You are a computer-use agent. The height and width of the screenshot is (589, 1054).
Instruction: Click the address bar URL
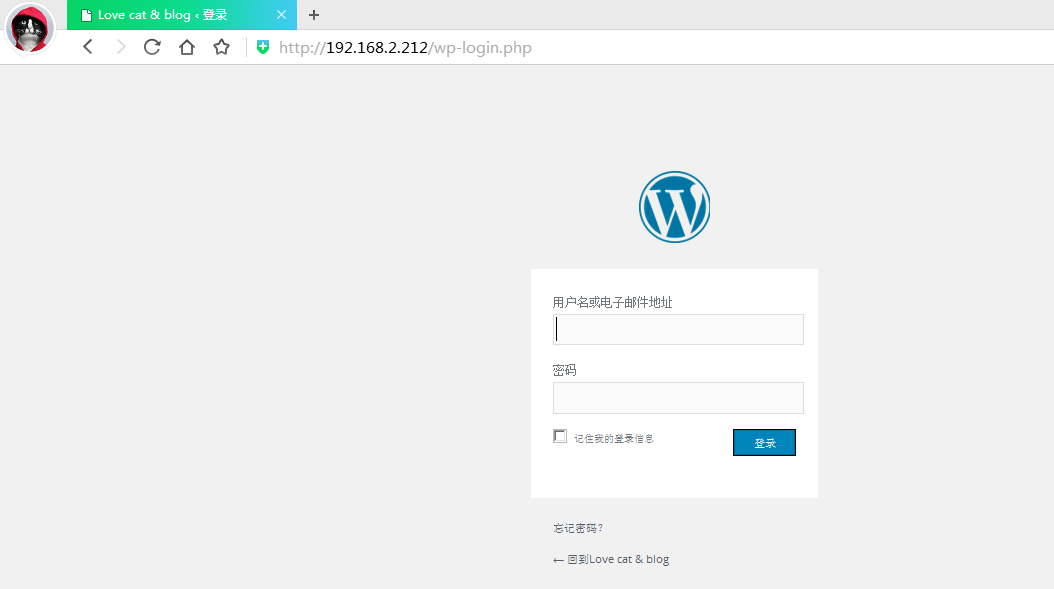pos(405,48)
